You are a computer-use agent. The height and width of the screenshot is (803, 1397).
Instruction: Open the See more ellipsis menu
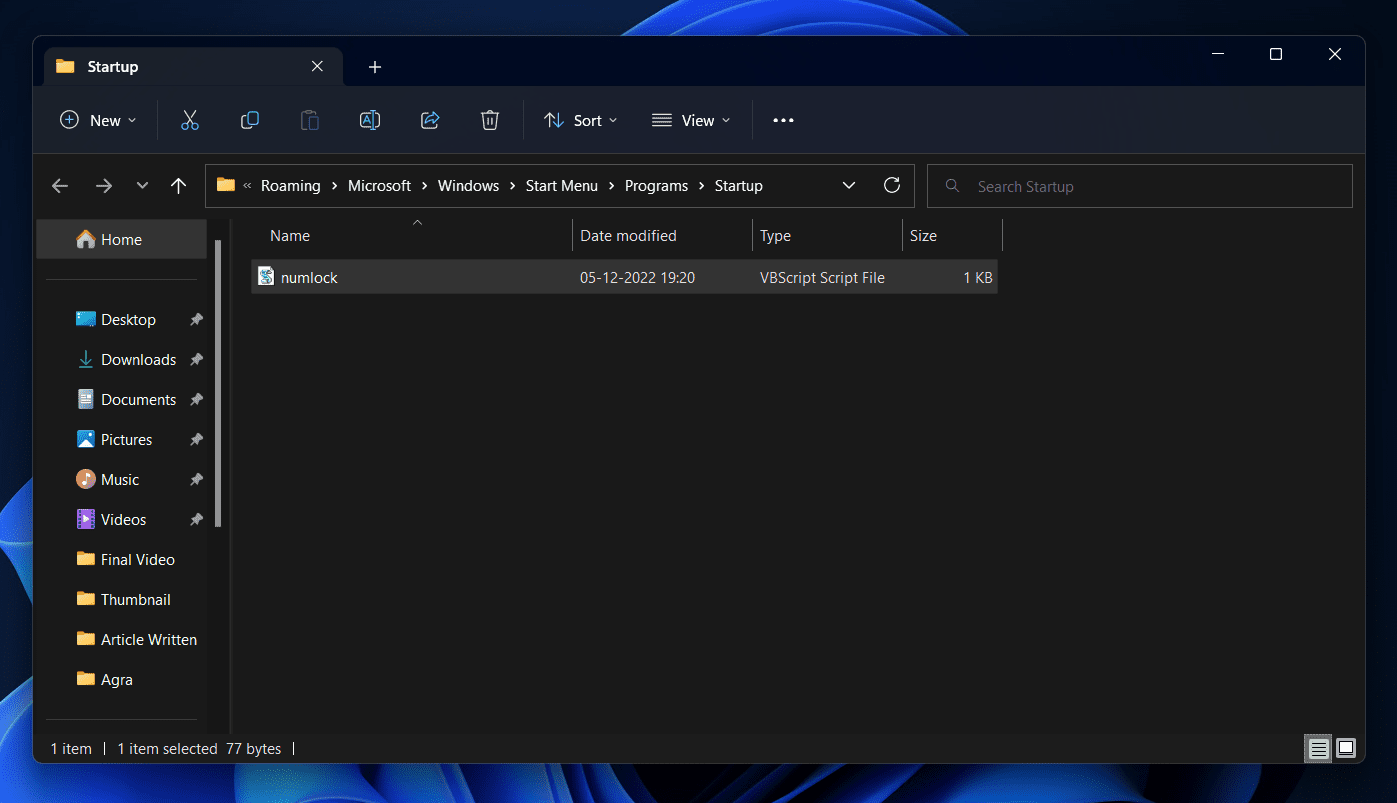(783, 120)
